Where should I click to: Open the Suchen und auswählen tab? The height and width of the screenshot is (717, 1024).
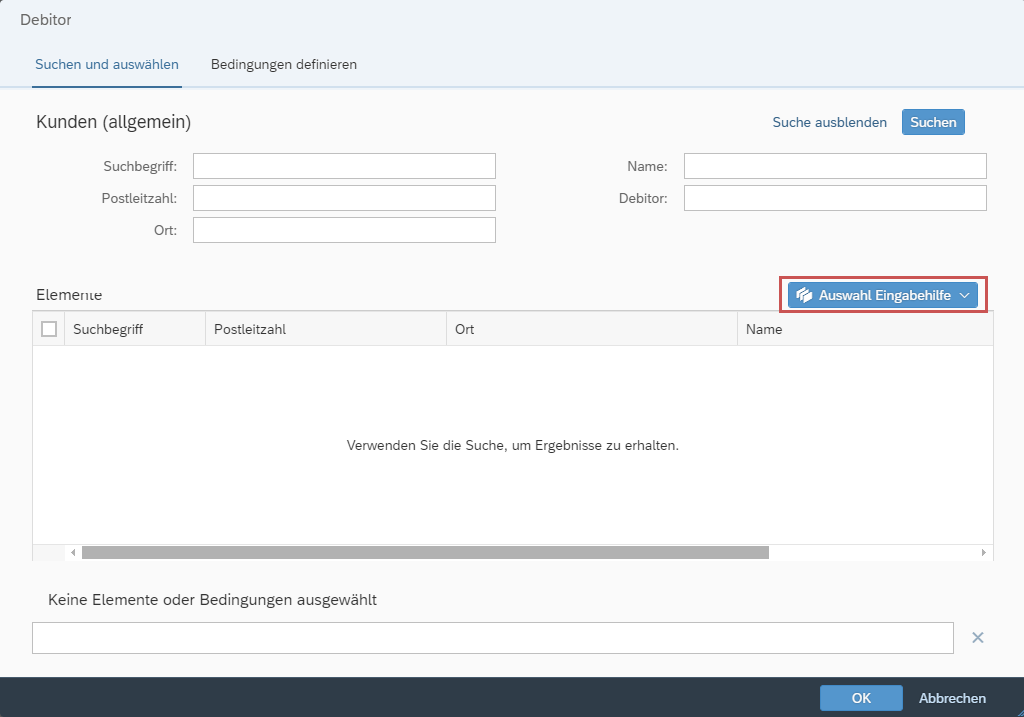[x=107, y=64]
